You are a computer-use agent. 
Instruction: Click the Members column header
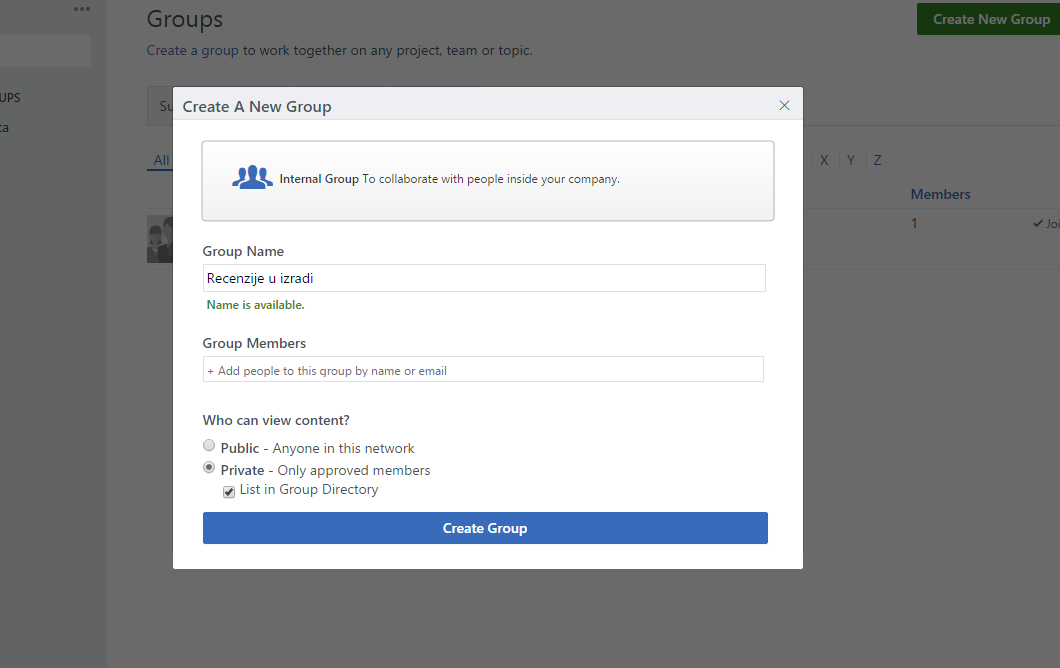point(940,194)
